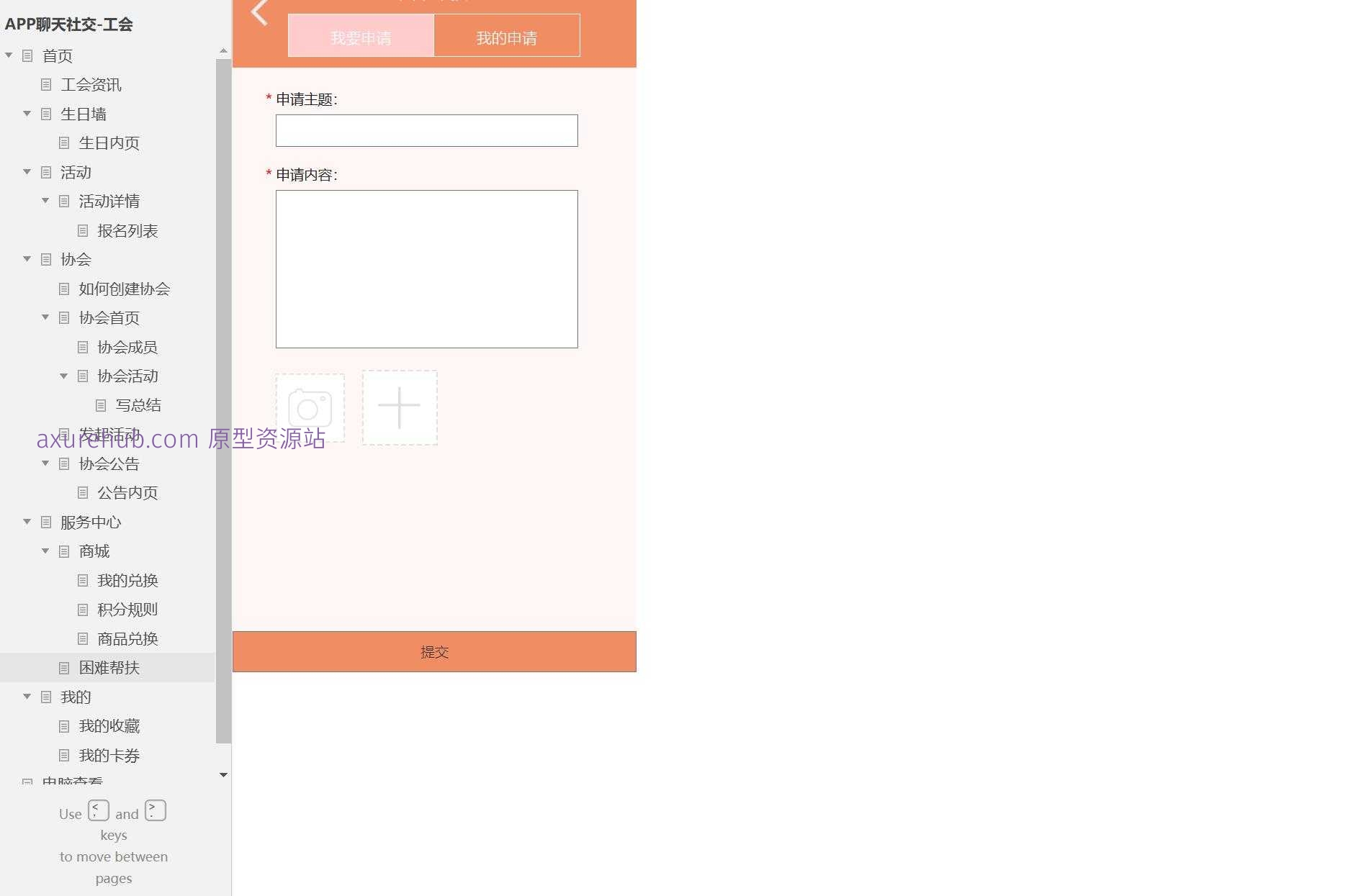Screen dimensions: 1363x896
Task: Click inside the 申请主题 input field
Action: tap(426, 130)
